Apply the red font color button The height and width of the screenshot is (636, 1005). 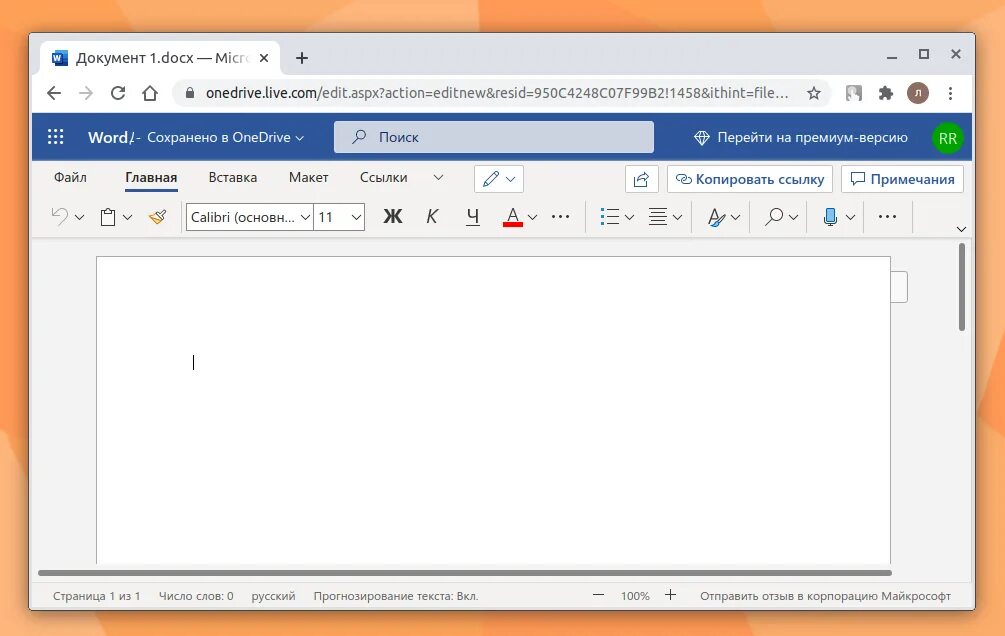(x=512, y=217)
